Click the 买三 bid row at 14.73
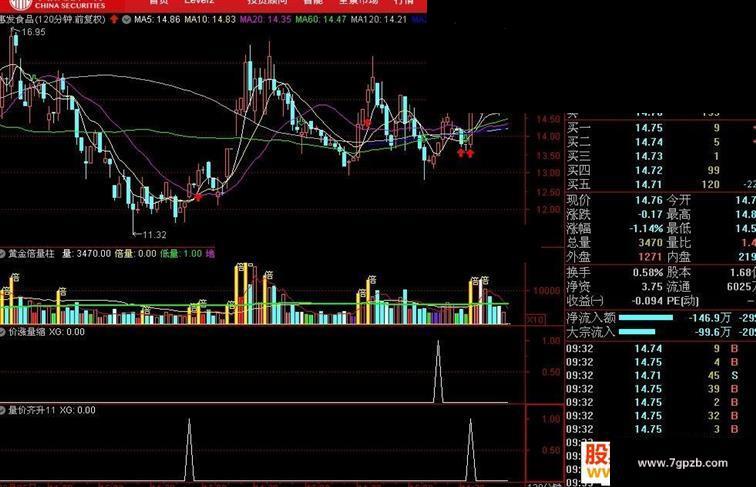Viewport: 756px width, 487px height. pyautogui.click(x=661, y=156)
